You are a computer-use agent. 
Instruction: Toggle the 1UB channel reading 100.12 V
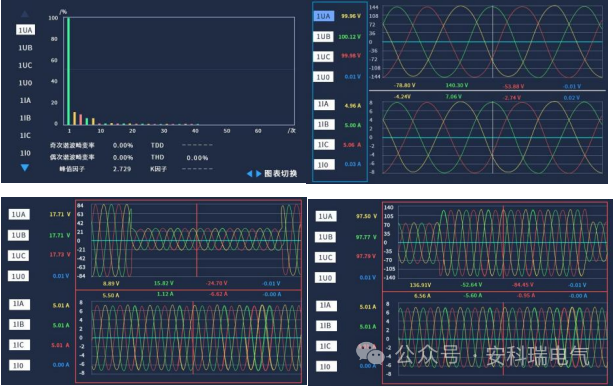click(323, 36)
